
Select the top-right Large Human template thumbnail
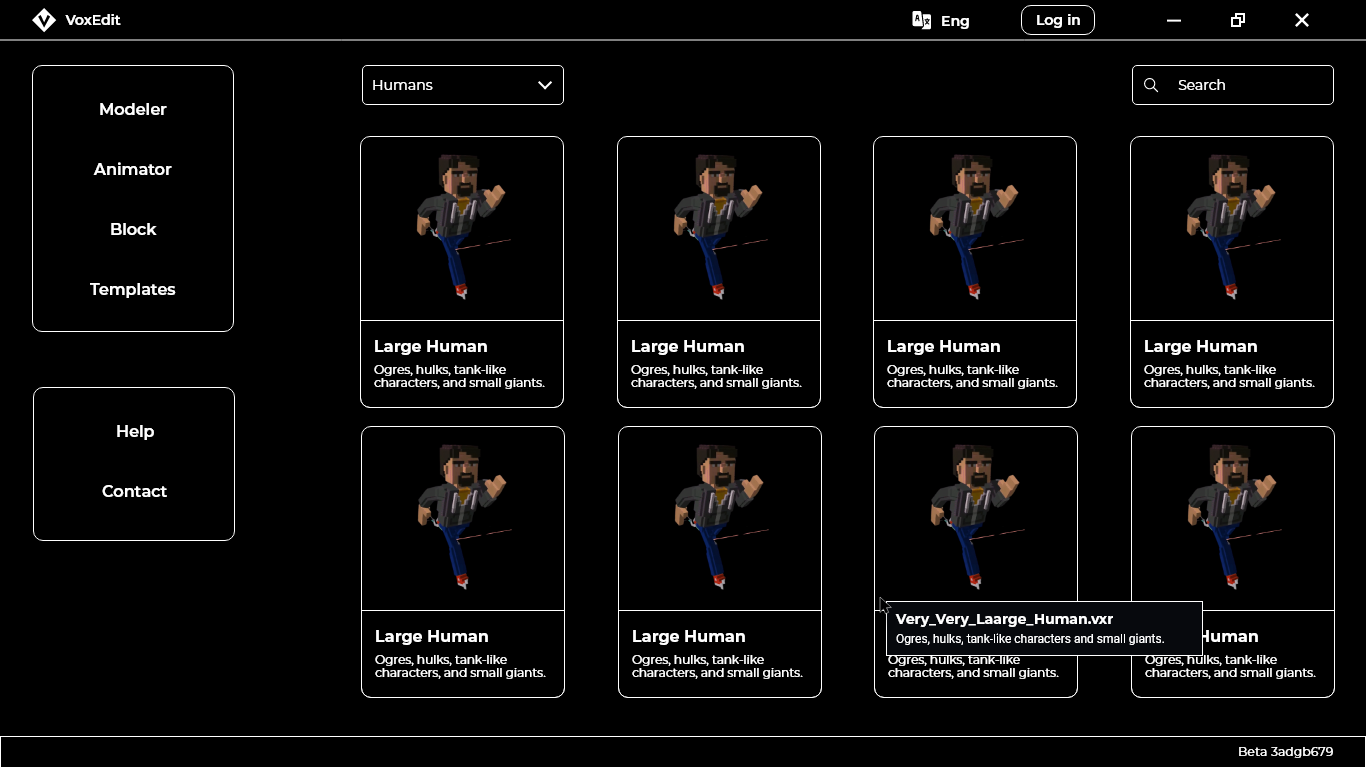[x=1231, y=229]
